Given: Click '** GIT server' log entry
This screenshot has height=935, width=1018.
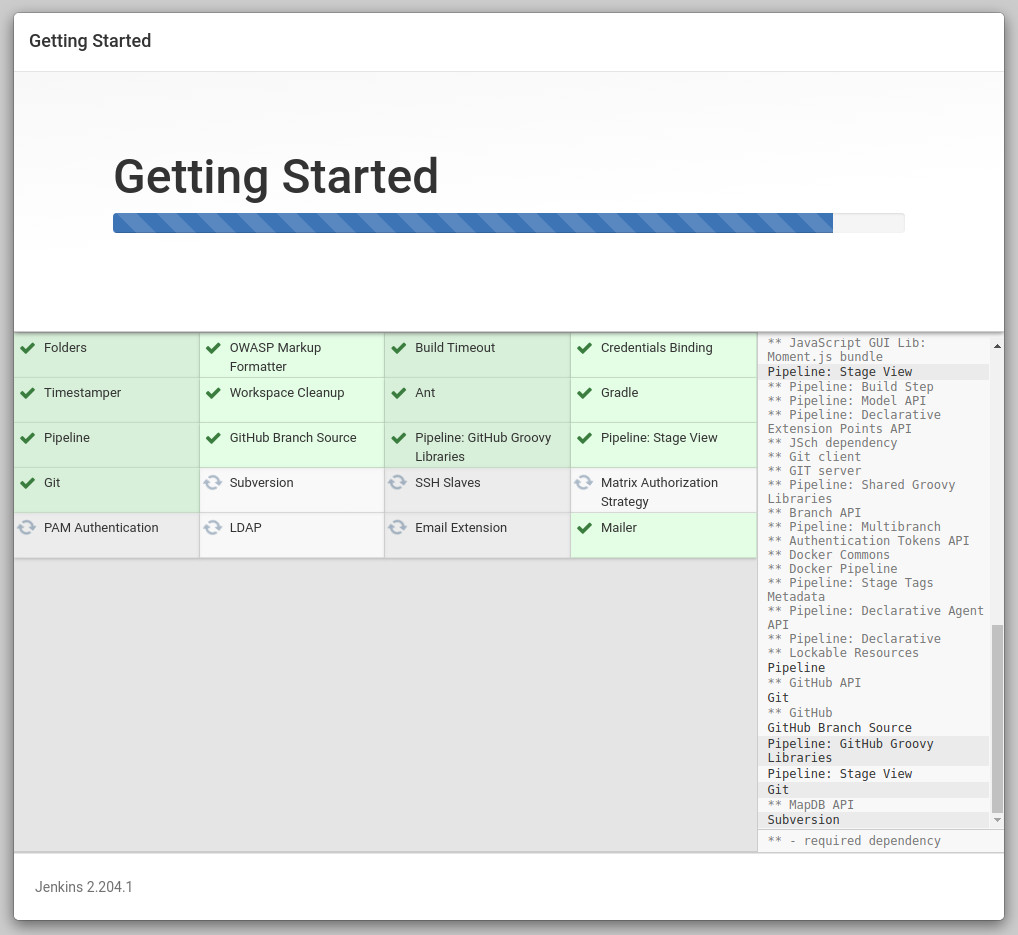Looking at the screenshot, I should (813, 471).
